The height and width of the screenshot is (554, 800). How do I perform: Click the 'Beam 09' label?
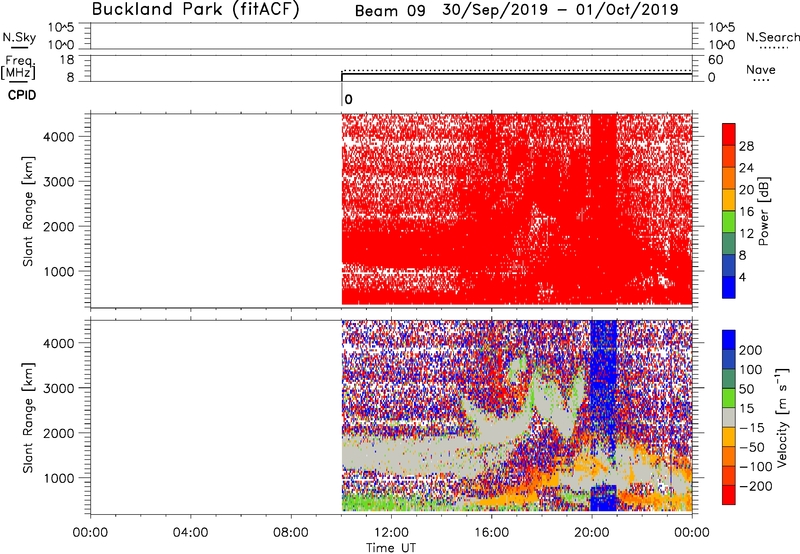(x=390, y=10)
